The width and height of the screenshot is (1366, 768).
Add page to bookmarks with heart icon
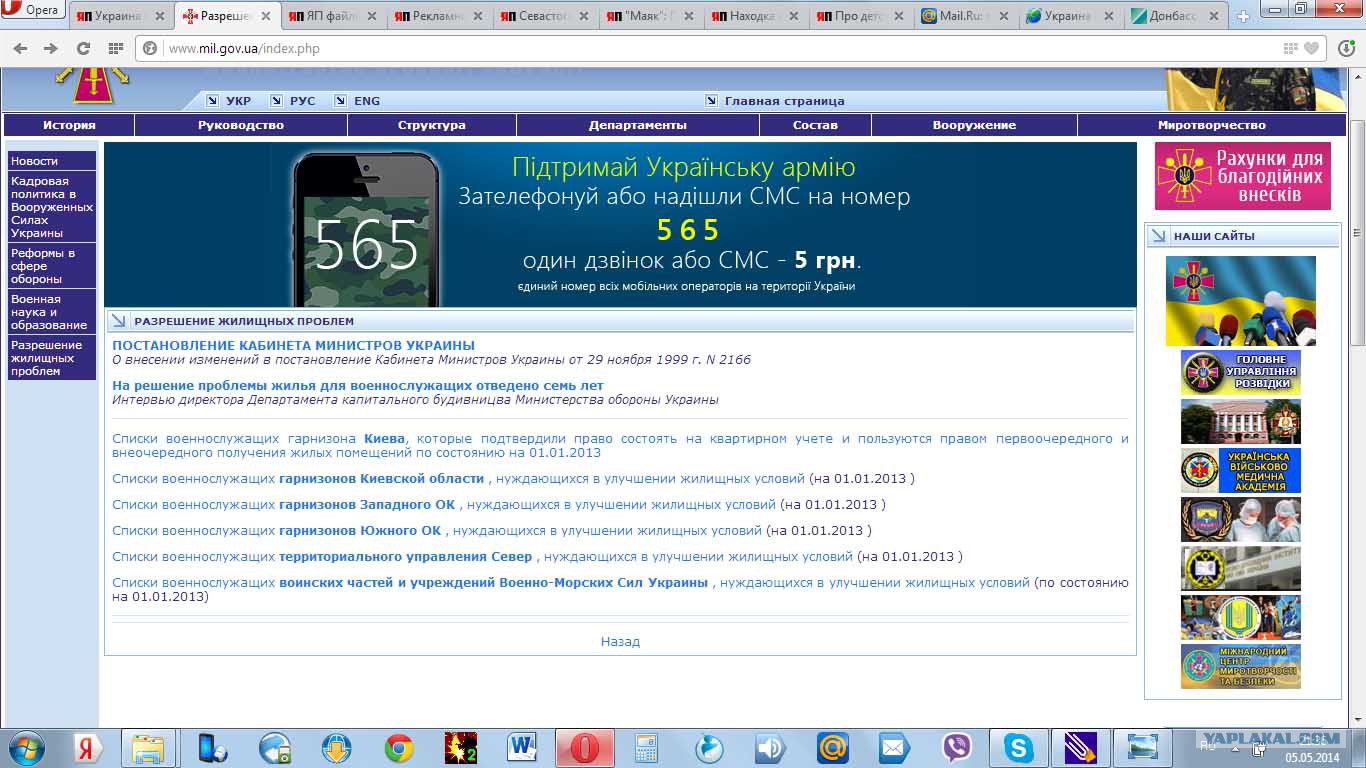pyautogui.click(x=1311, y=48)
